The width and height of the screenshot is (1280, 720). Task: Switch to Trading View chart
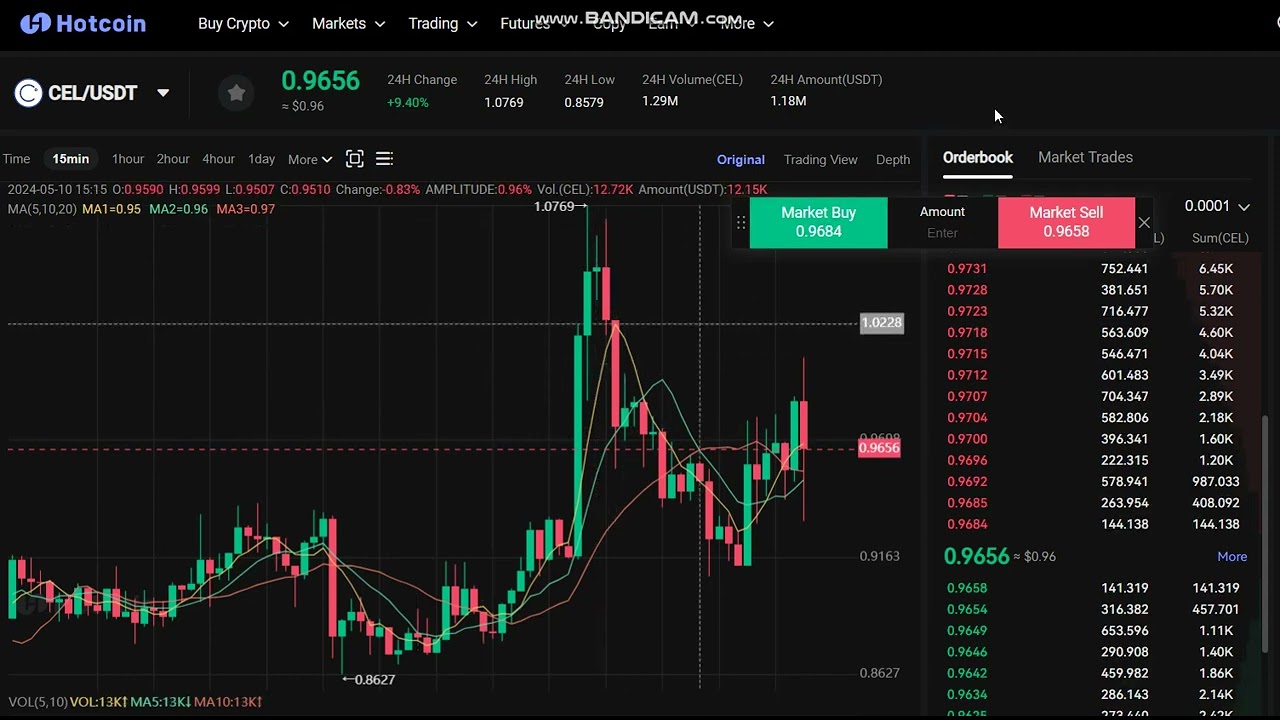click(x=820, y=159)
